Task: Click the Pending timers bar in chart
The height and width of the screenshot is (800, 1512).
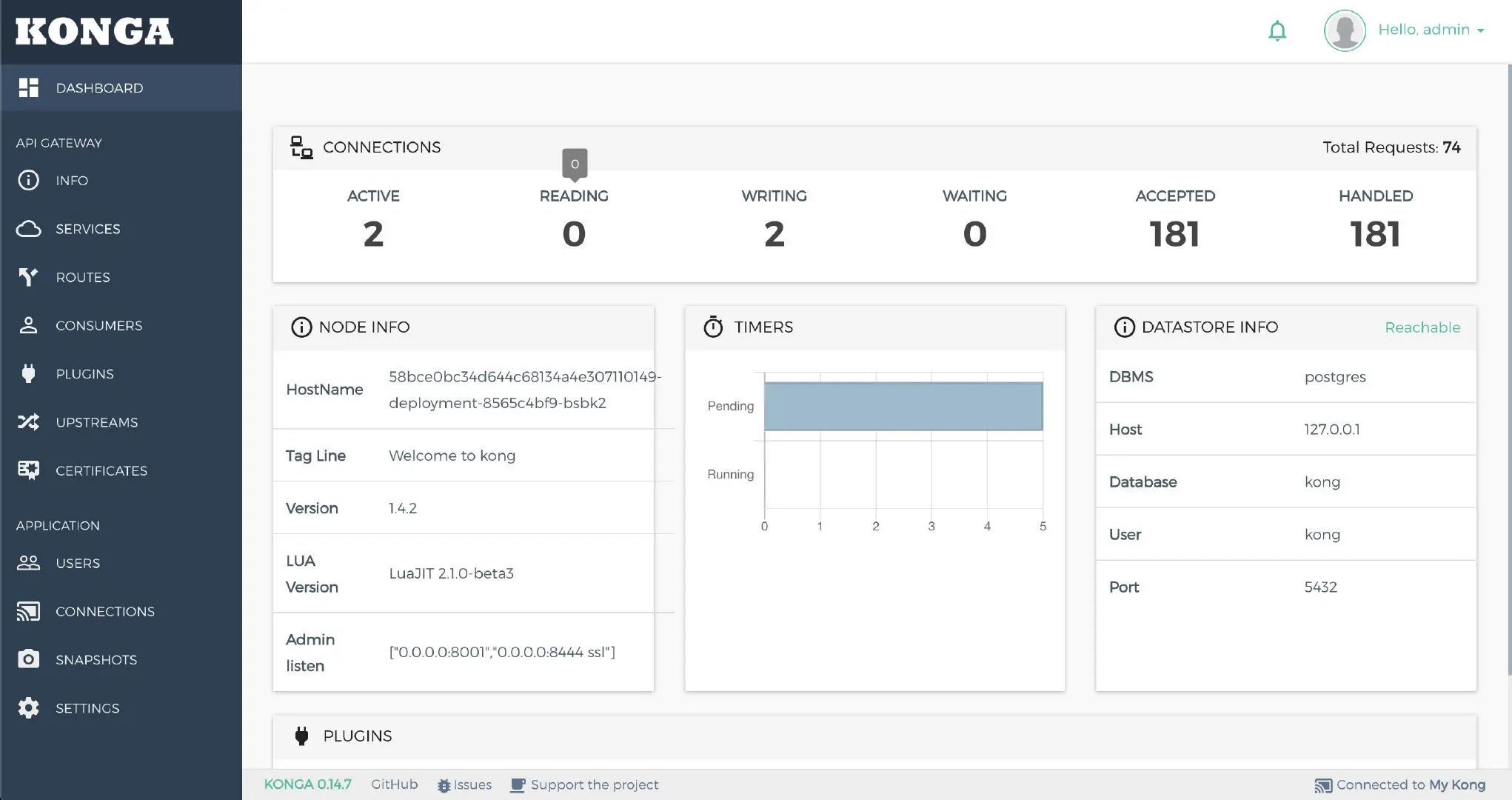Action: coord(903,406)
